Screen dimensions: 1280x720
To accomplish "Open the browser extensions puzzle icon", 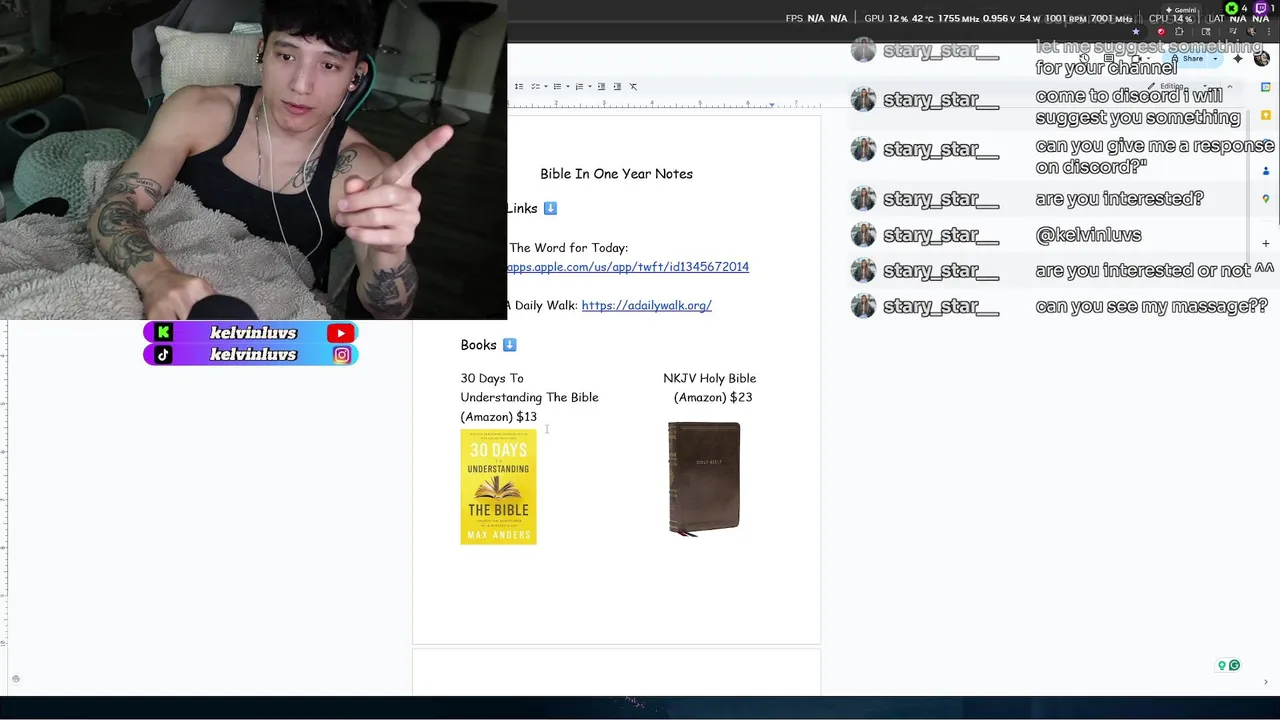I will [1179, 31].
